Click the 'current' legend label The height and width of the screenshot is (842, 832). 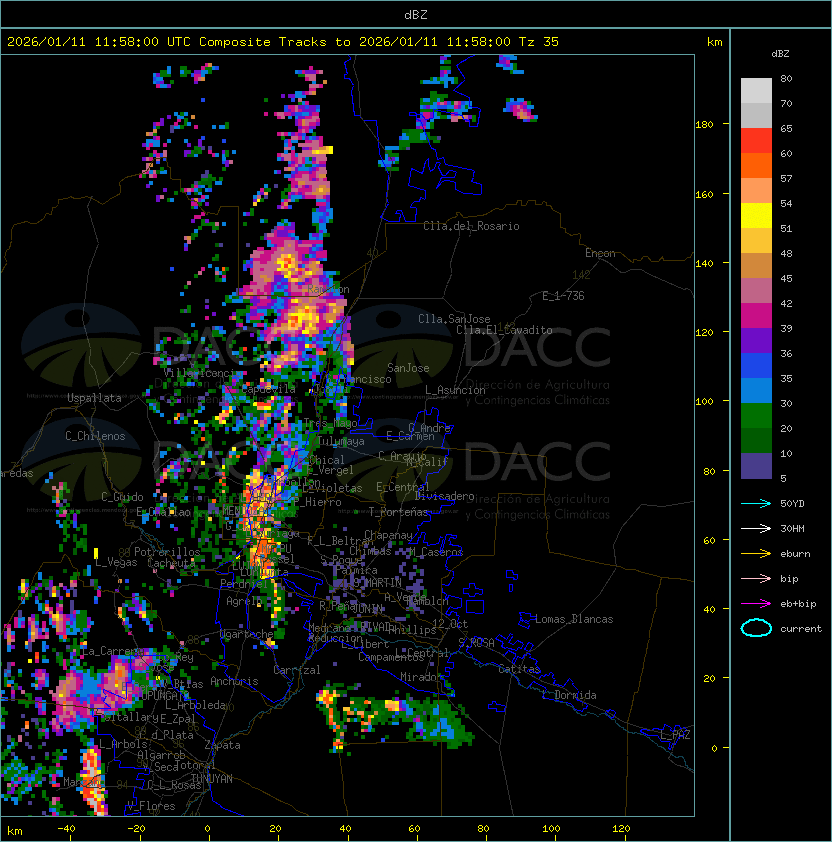coord(801,628)
